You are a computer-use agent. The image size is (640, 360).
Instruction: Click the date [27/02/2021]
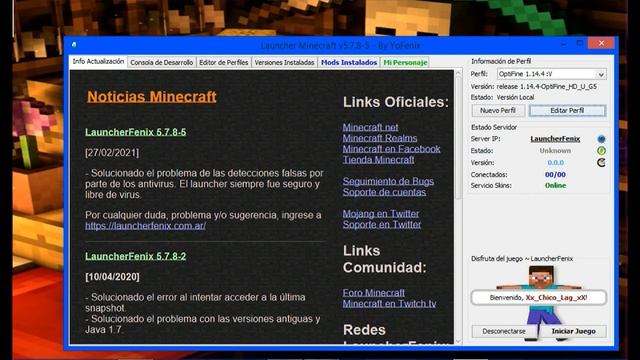point(112,153)
